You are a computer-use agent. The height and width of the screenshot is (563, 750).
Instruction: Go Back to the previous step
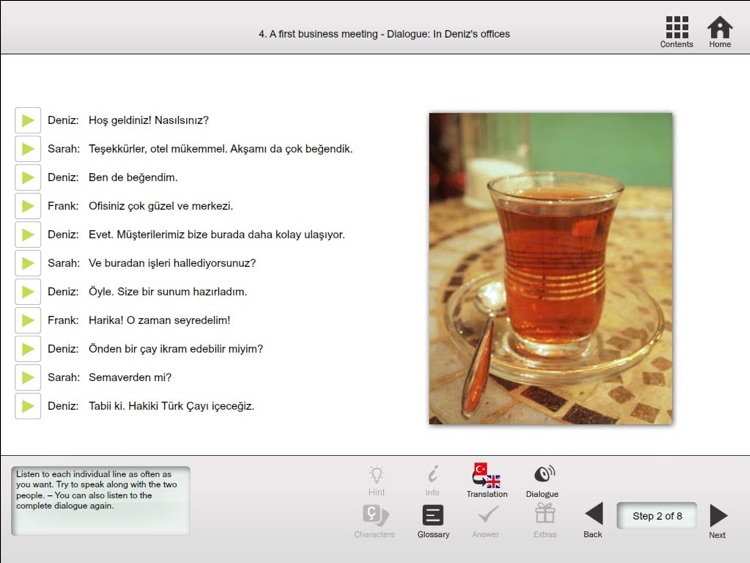pyautogui.click(x=593, y=520)
